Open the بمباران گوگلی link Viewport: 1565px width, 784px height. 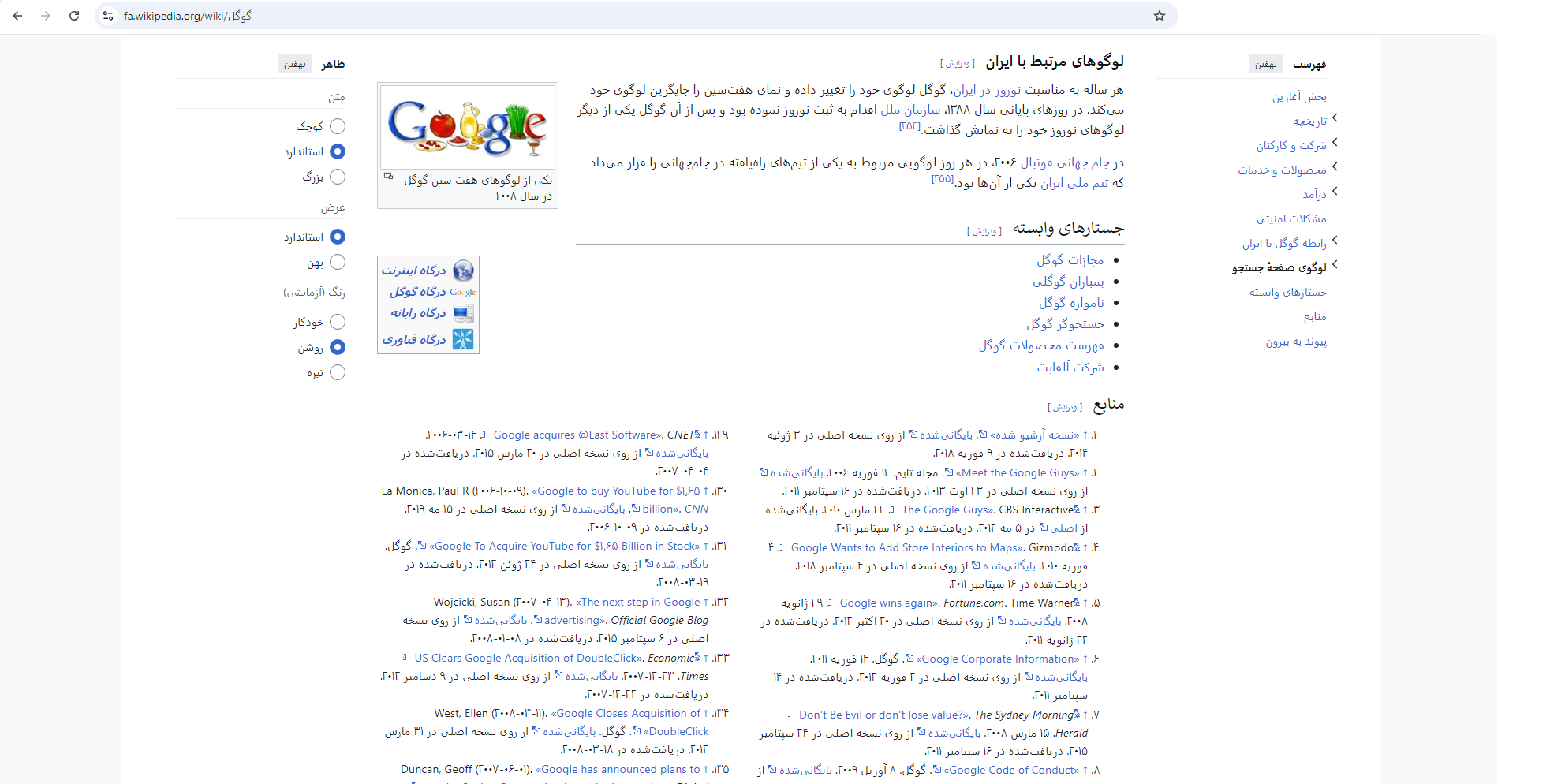pos(1068,282)
